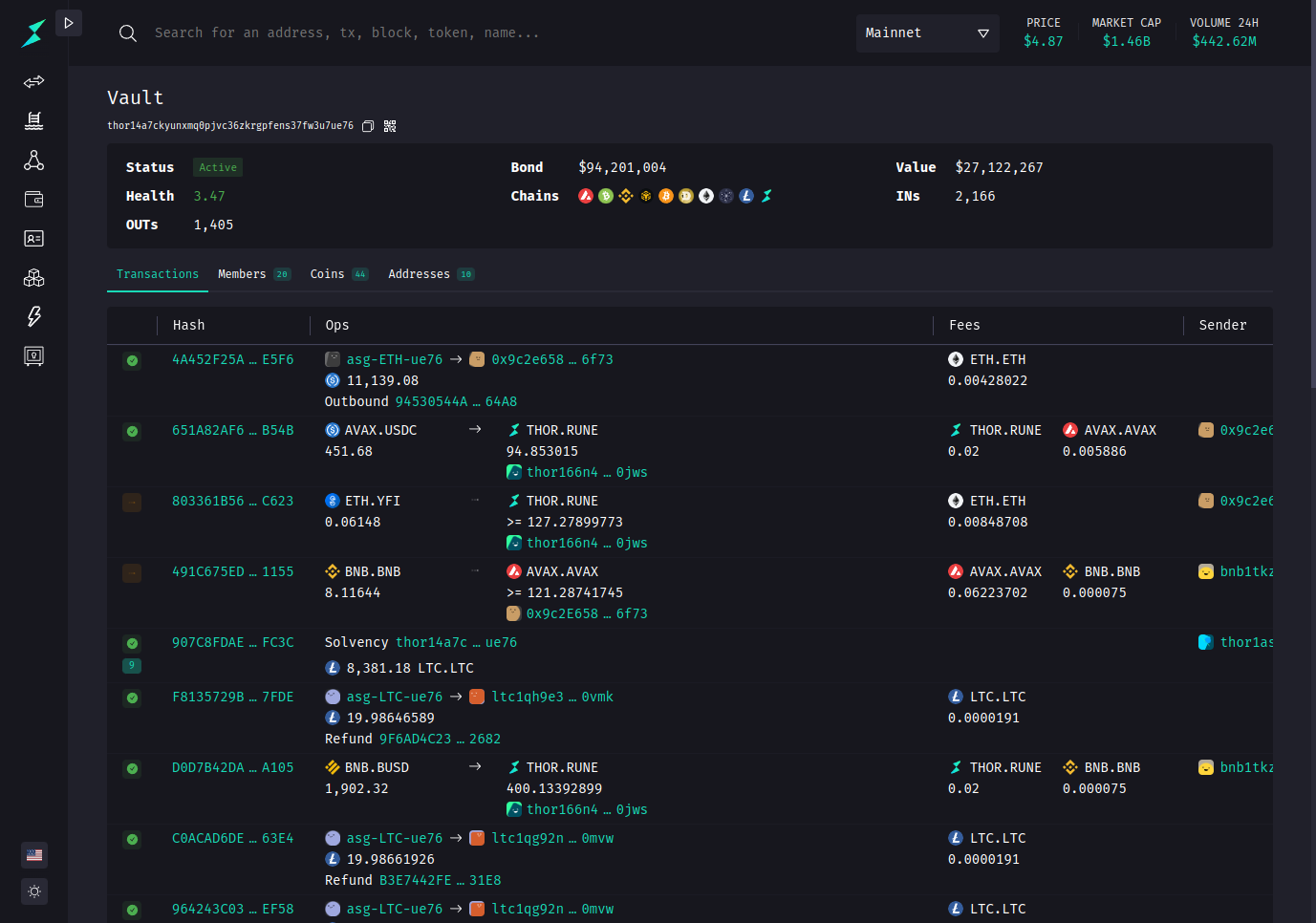Open transaction hash 803361B56 … C623

tap(232, 501)
